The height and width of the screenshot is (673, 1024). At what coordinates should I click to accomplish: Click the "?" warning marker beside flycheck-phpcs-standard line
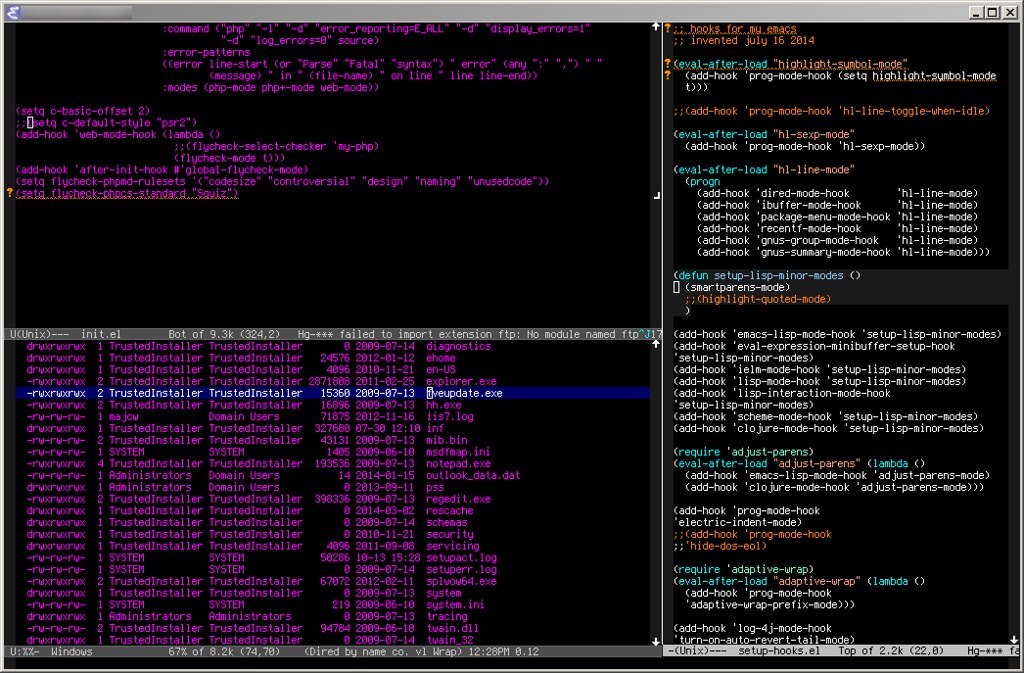(9, 195)
